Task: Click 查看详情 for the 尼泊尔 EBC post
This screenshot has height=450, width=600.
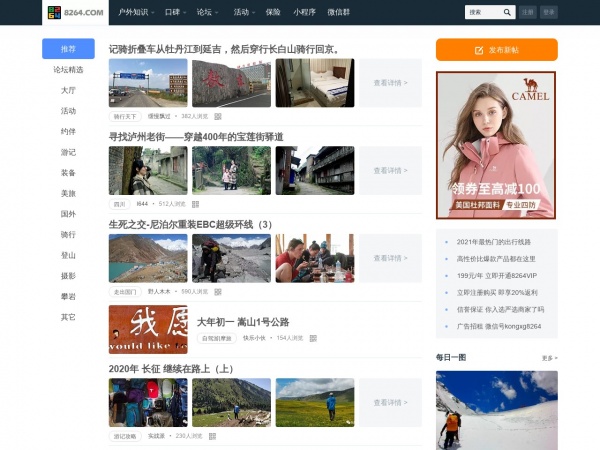Action: pos(390,258)
